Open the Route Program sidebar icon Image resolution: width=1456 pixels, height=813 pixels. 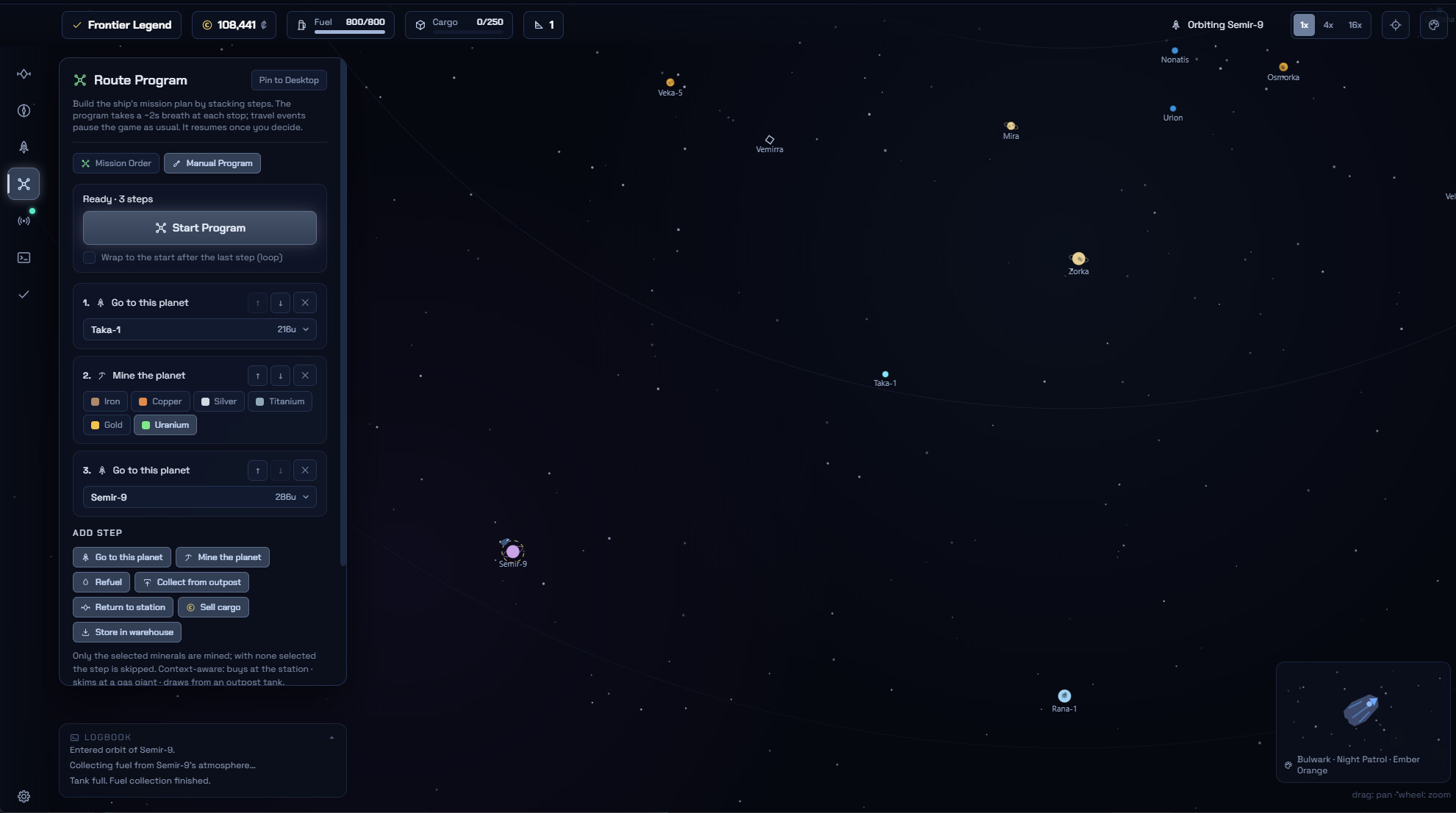point(24,184)
